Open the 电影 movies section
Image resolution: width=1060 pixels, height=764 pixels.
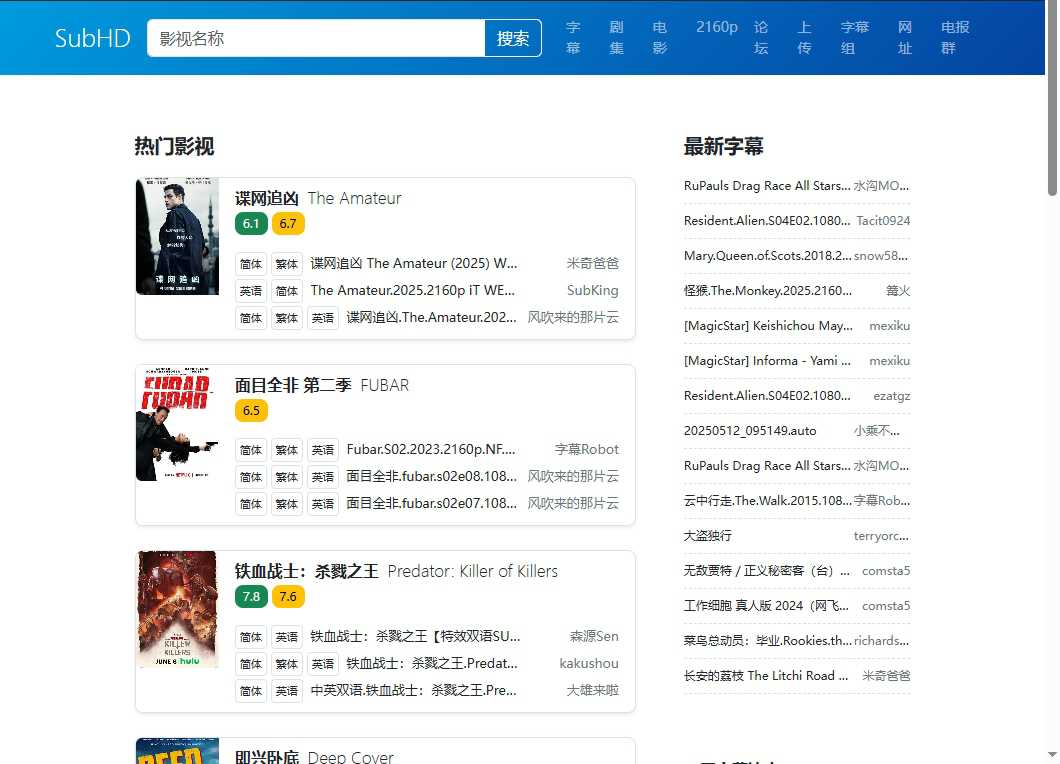point(660,37)
